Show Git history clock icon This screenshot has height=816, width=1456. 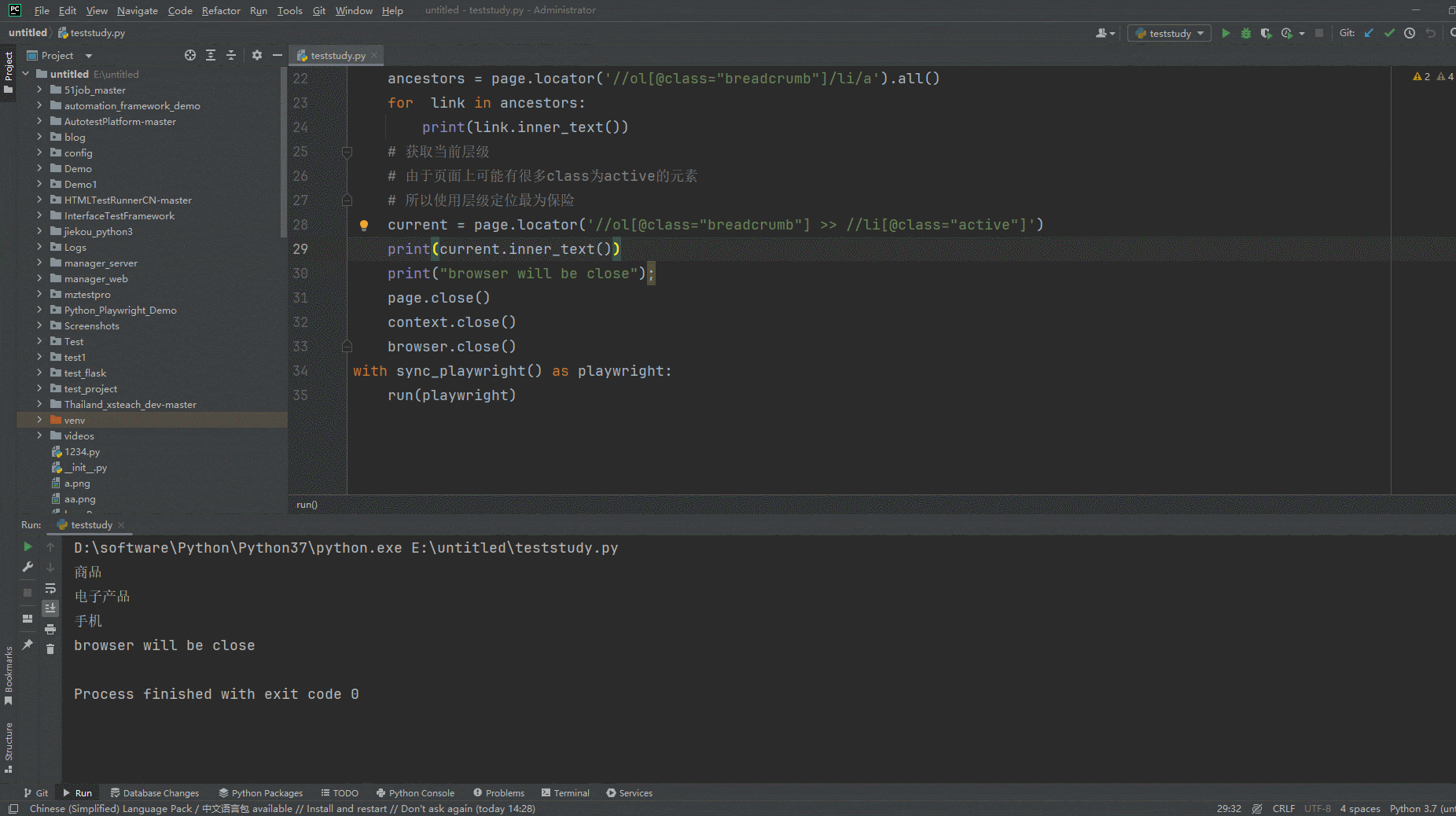click(x=1410, y=33)
